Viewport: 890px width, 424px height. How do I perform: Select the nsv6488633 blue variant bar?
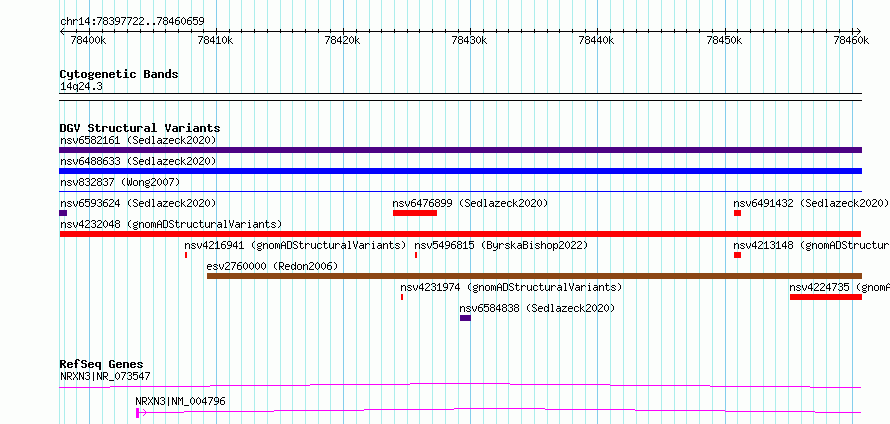tap(460, 171)
